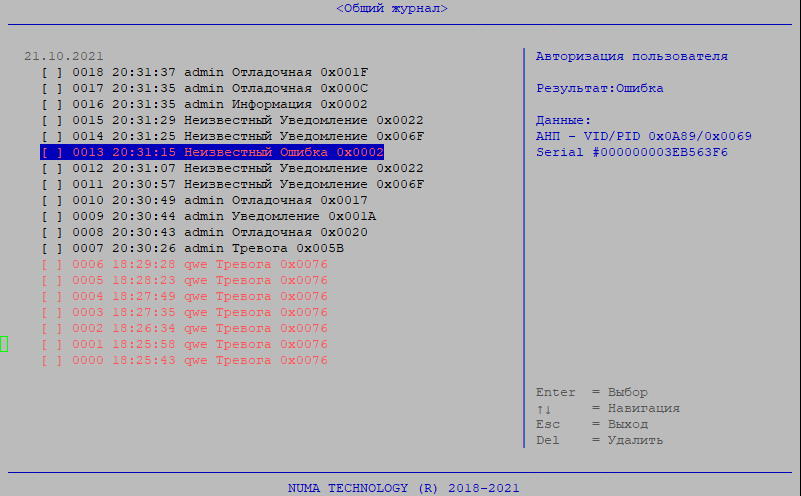Screen dimensions: 801x496
Task: Mark checkbox for entry 0007 Тревога
Action: [x=52, y=249]
